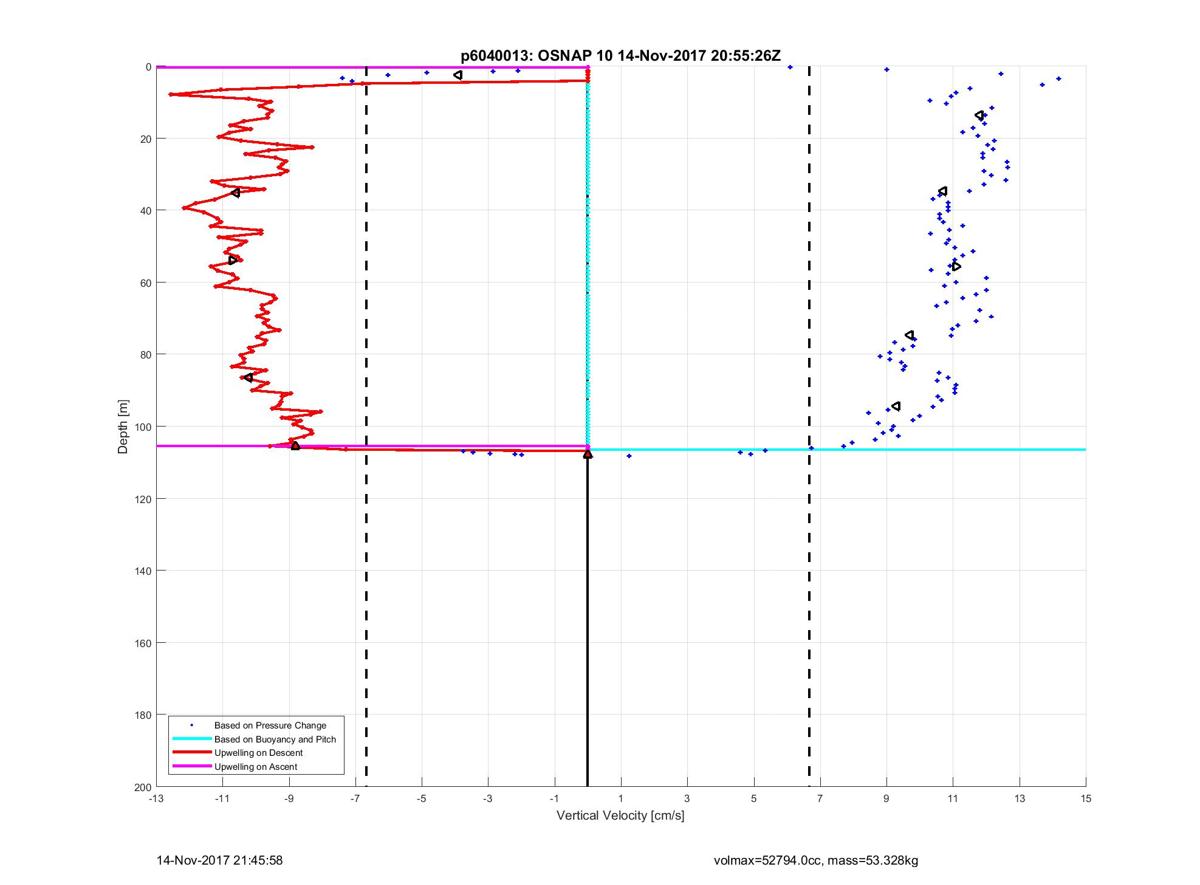The image size is (1200, 885).
Task: Click the cyan line swatch in legend
Action: pyautogui.click(x=192, y=738)
